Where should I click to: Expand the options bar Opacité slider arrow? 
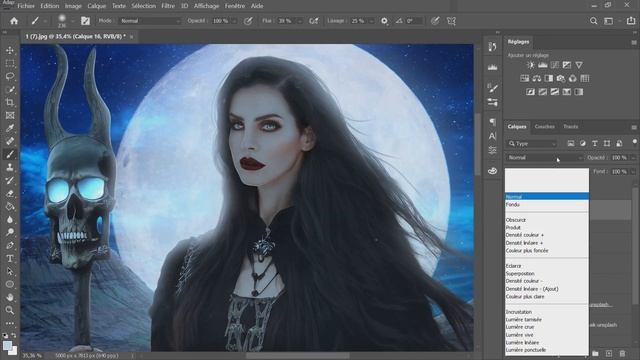point(234,21)
